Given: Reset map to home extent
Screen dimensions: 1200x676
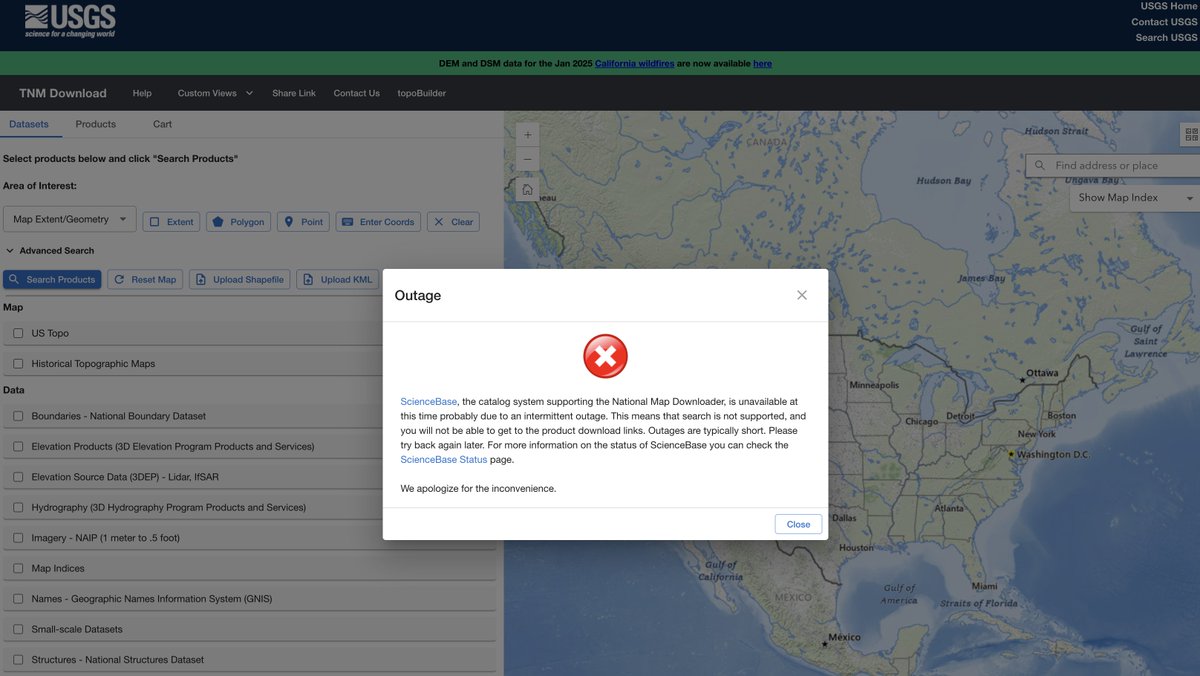Looking at the screenshot, I should pos(527,189).
